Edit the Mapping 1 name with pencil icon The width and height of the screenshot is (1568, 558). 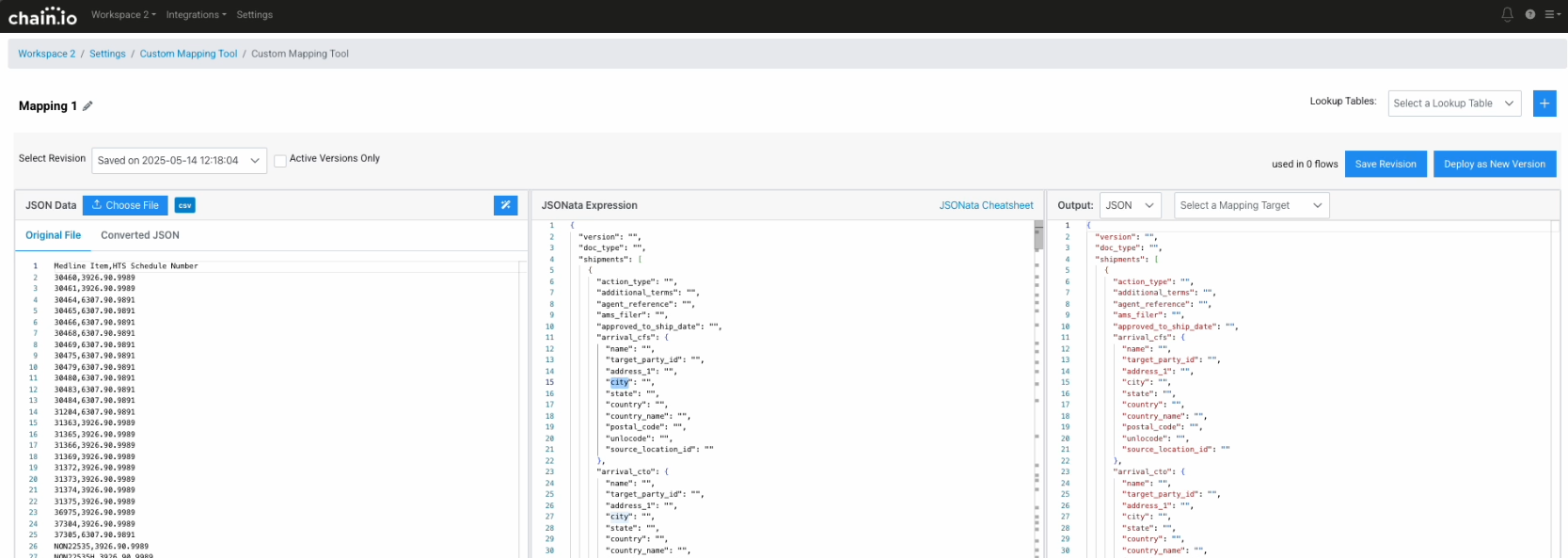tap(87, 106)
